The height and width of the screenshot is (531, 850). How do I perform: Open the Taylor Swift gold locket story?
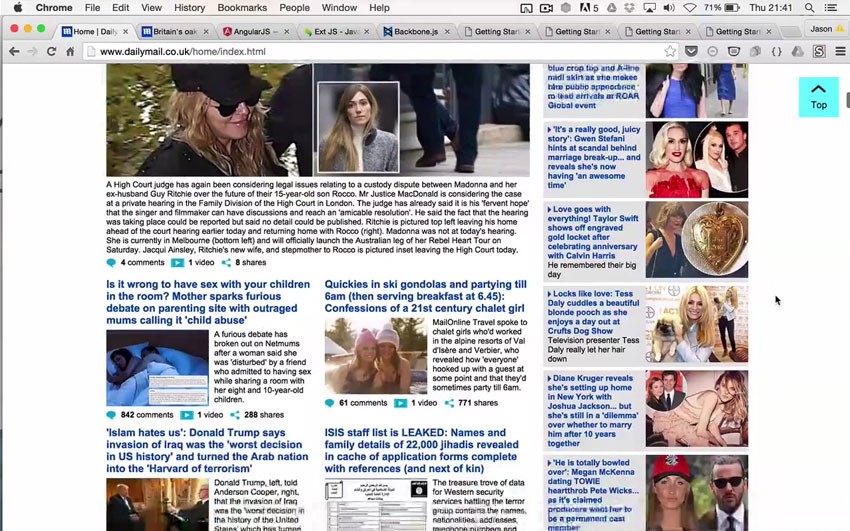[x=593, y=232]
